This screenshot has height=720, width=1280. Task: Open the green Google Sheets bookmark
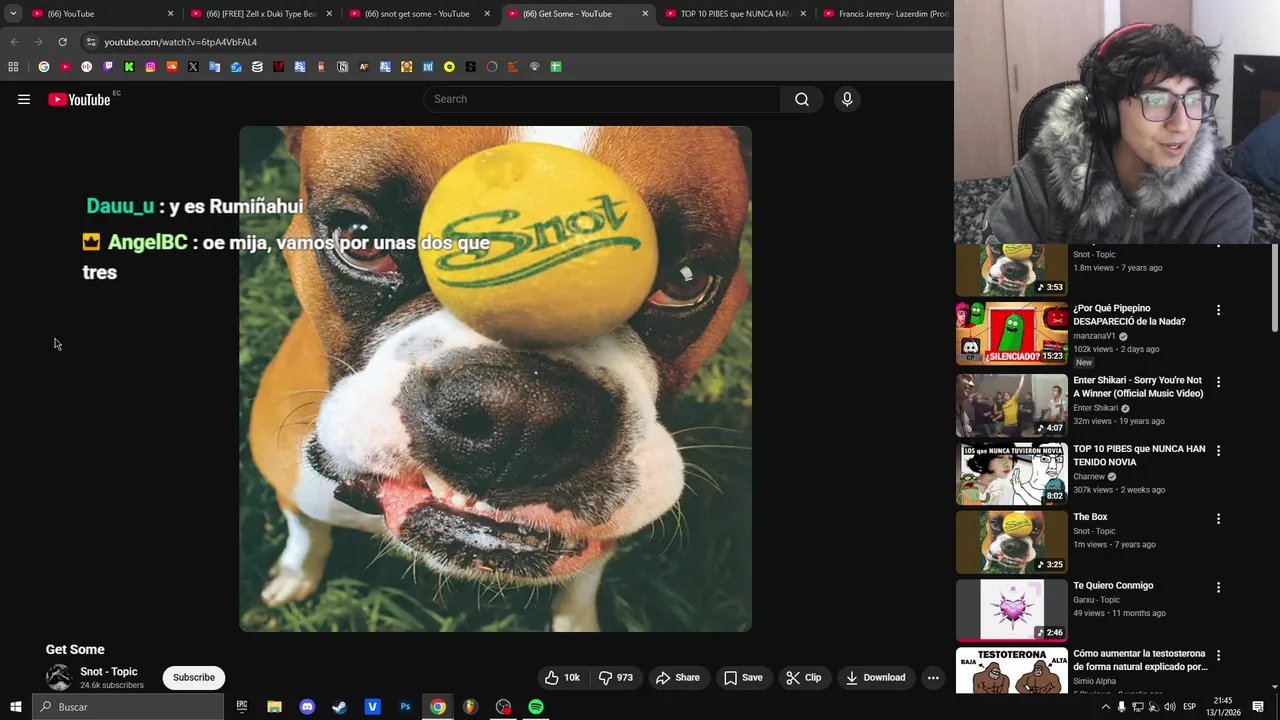[556, 67]
